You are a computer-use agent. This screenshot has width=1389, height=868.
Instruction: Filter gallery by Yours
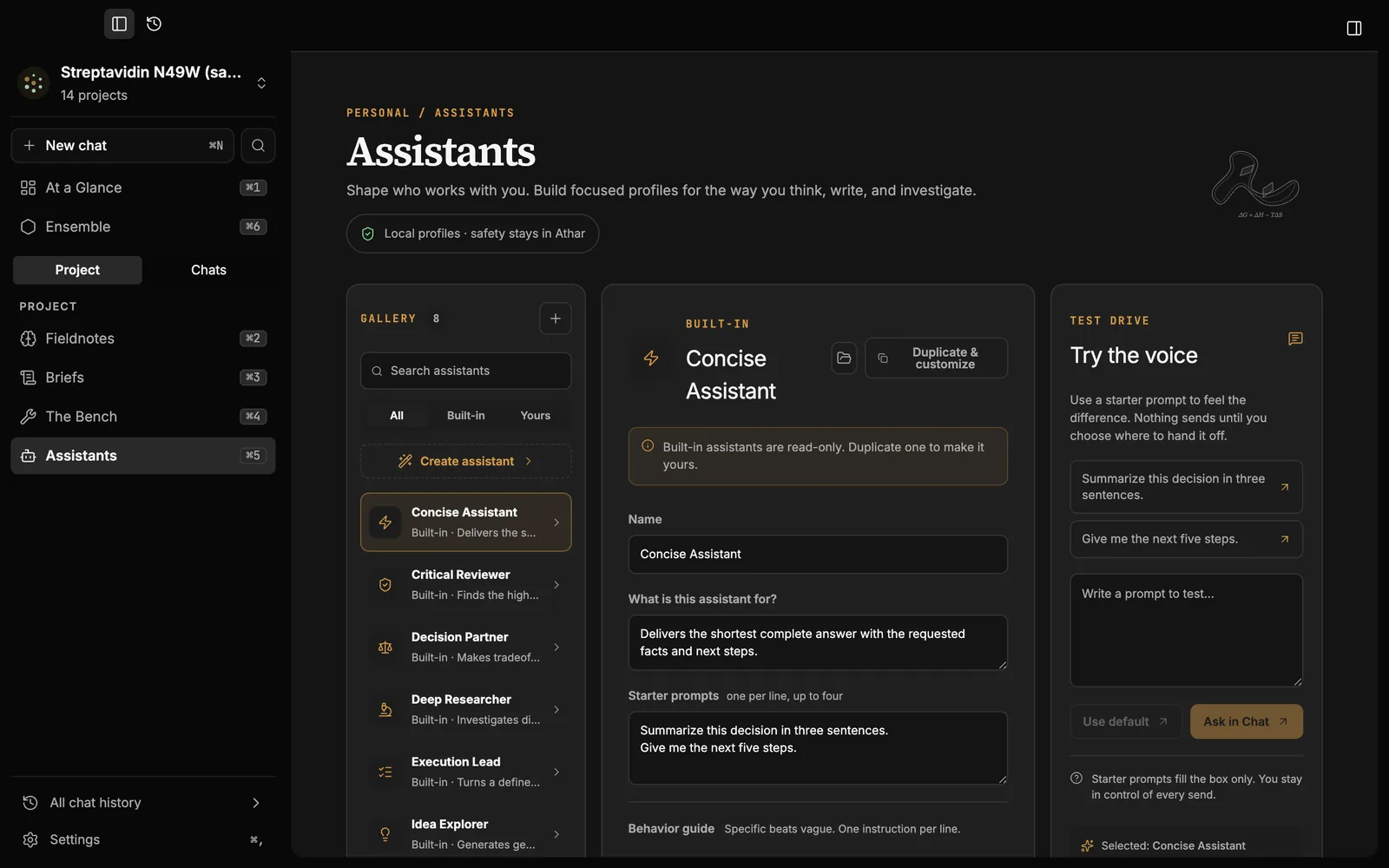[x=536, y=416]
